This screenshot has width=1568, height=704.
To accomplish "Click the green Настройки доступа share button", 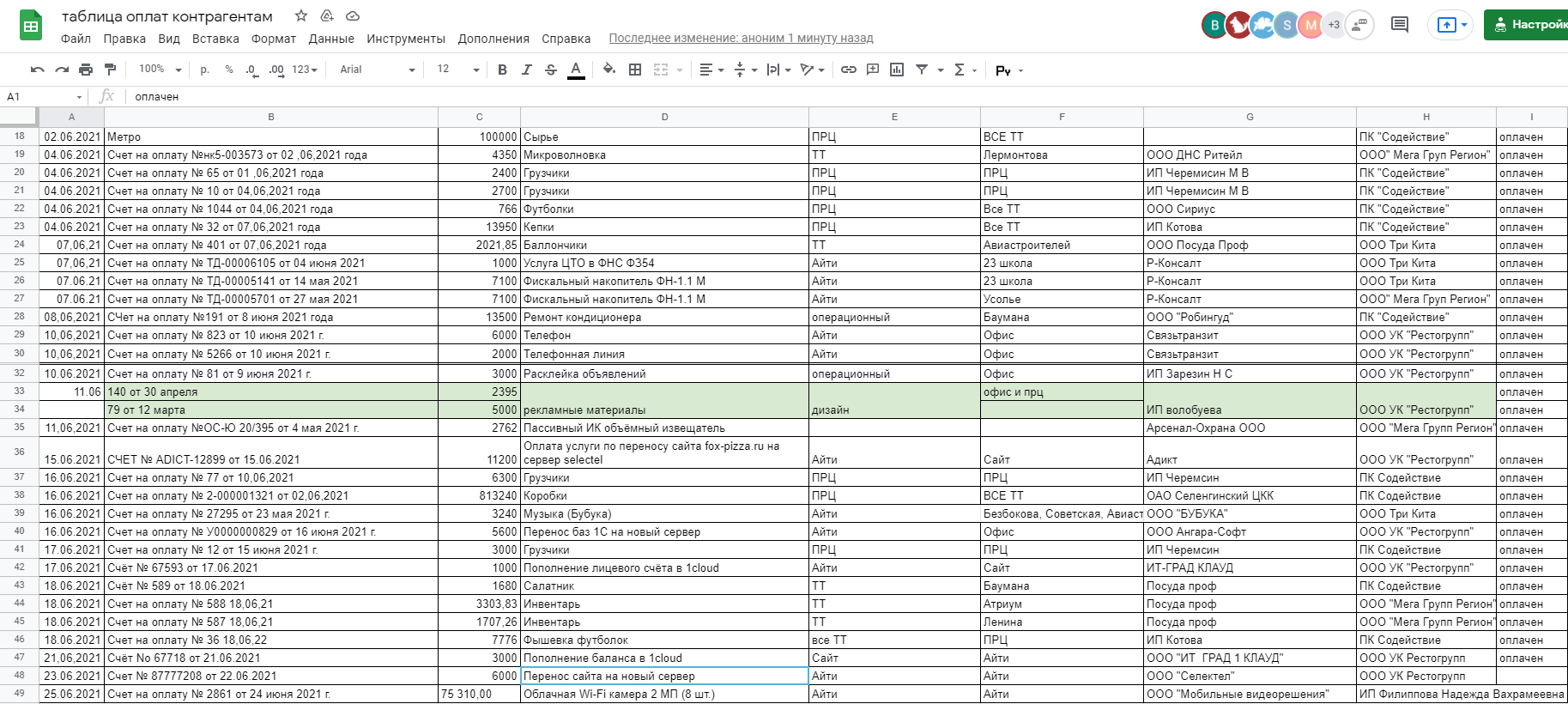I will 1527,25.
